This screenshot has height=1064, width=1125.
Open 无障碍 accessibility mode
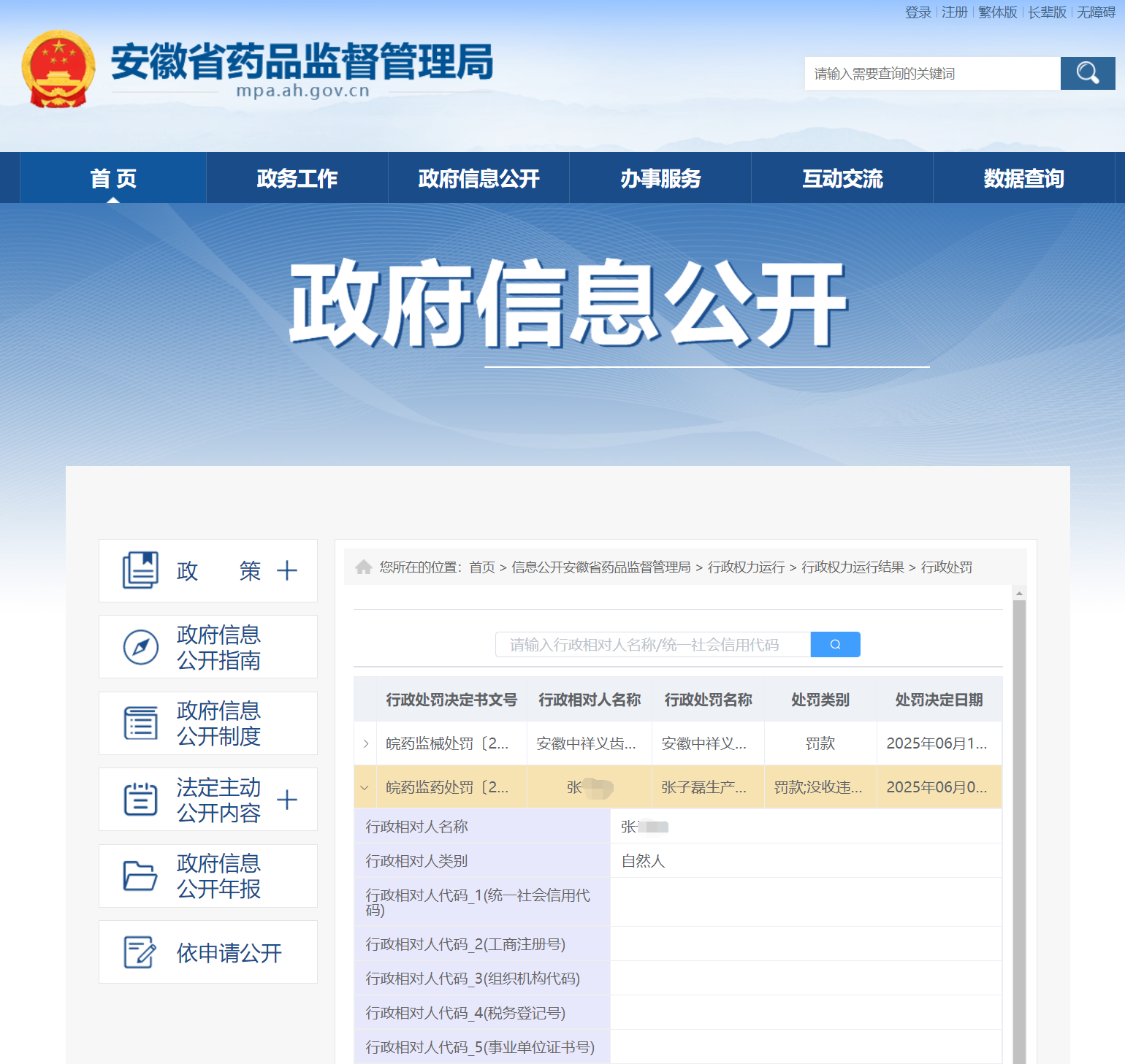coord(1096,12)
